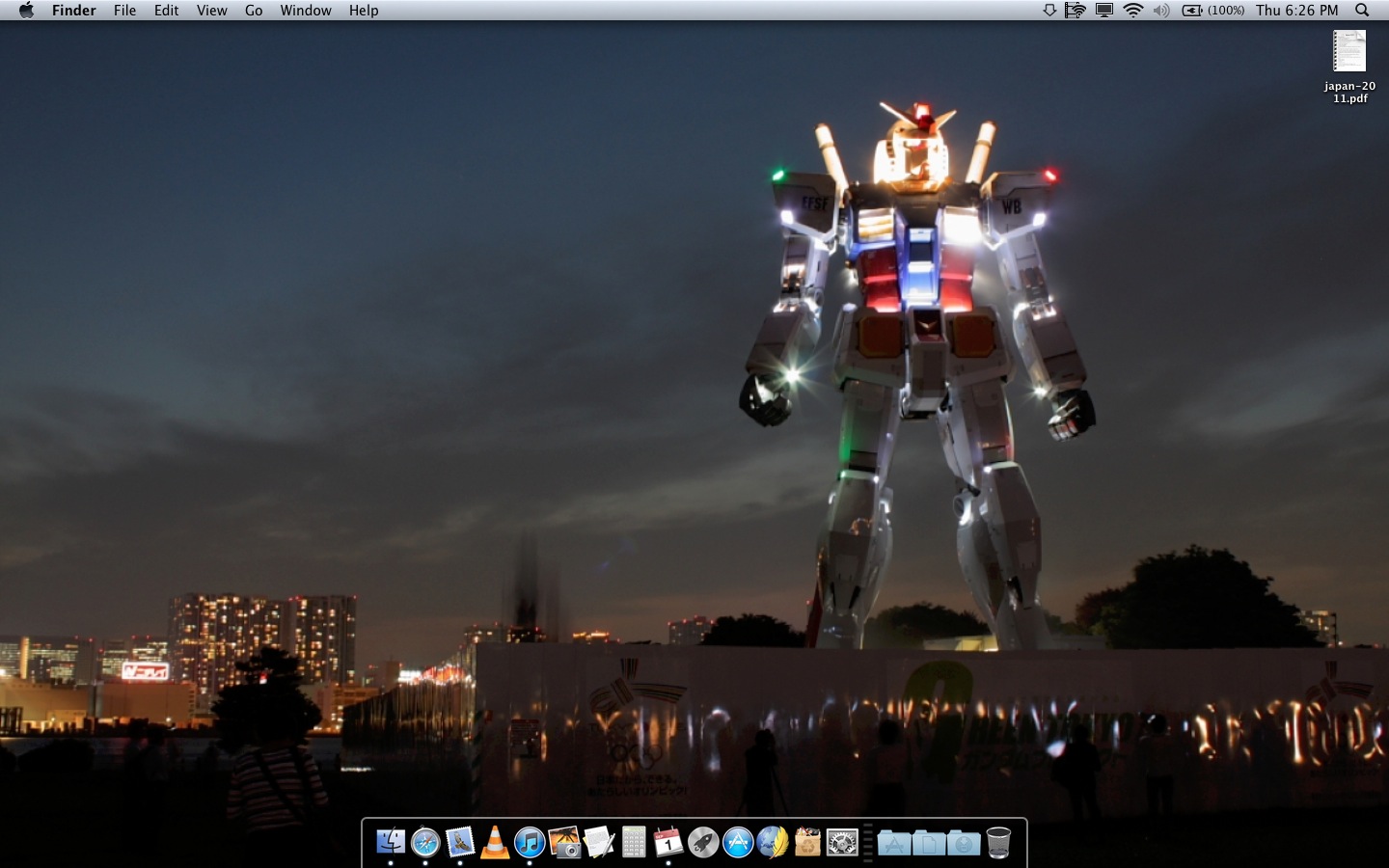The image size is (1389, 868).
Task: Click the download arrow menu bar icon
Action: pyautogui.click(x=1049, y=11)
